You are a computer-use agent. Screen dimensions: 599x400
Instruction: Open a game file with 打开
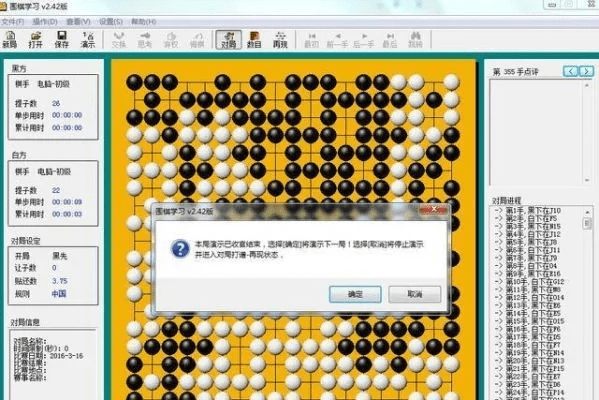click(36, 40)
